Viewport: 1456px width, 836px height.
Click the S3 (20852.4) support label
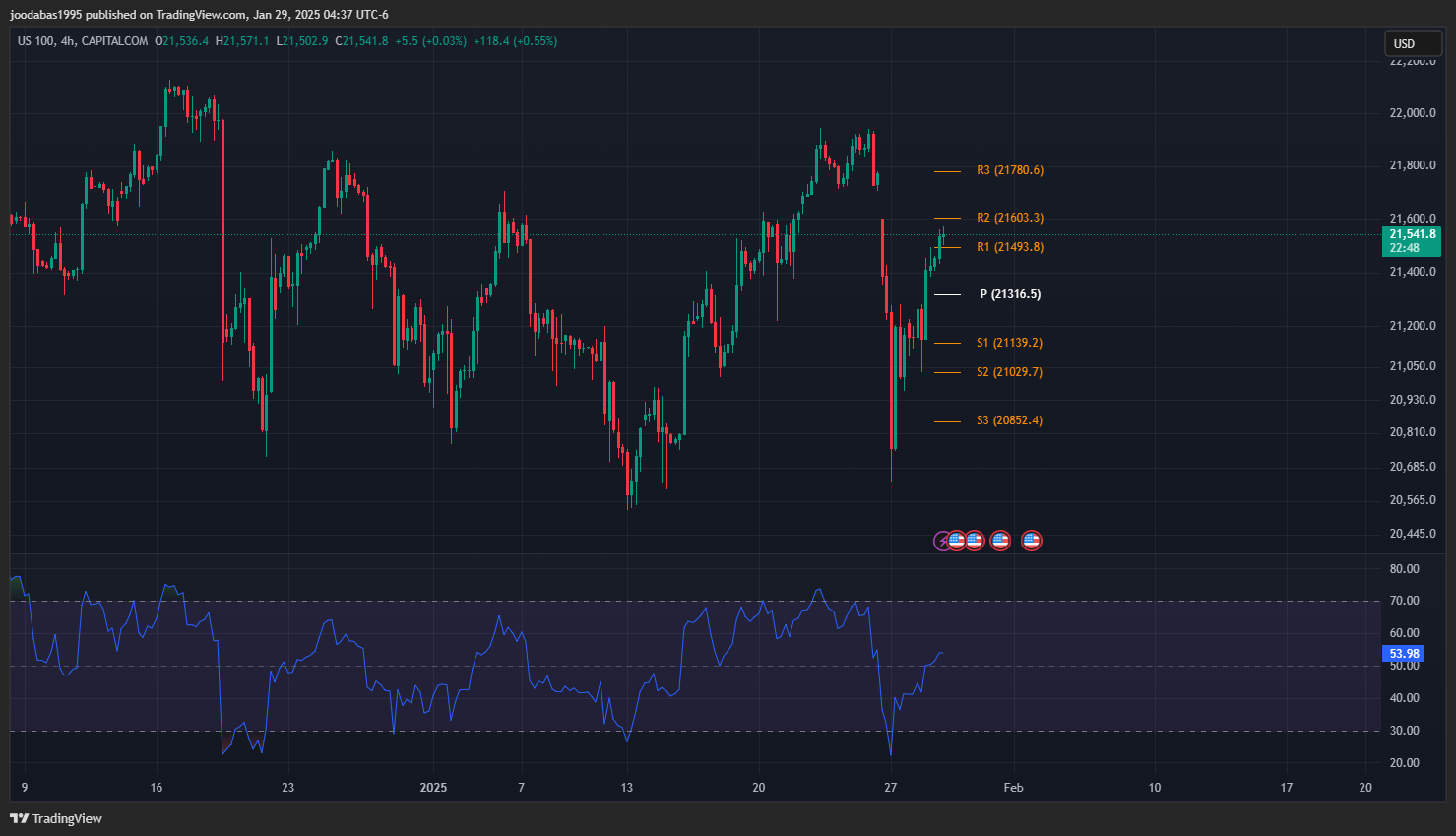pyautogui.click(x=1009, y=420)
